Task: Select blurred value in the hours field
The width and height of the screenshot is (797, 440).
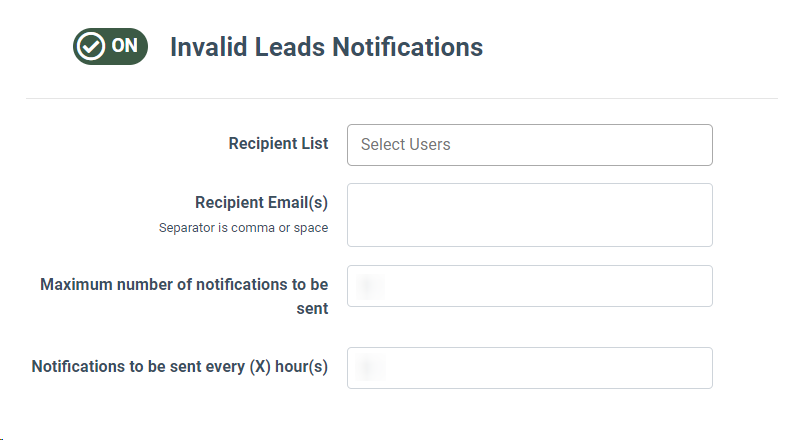Action: (x=370, y=367)
